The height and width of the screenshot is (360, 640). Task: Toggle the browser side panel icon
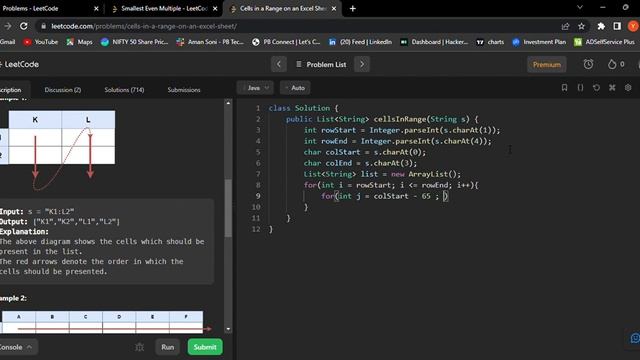617,26
